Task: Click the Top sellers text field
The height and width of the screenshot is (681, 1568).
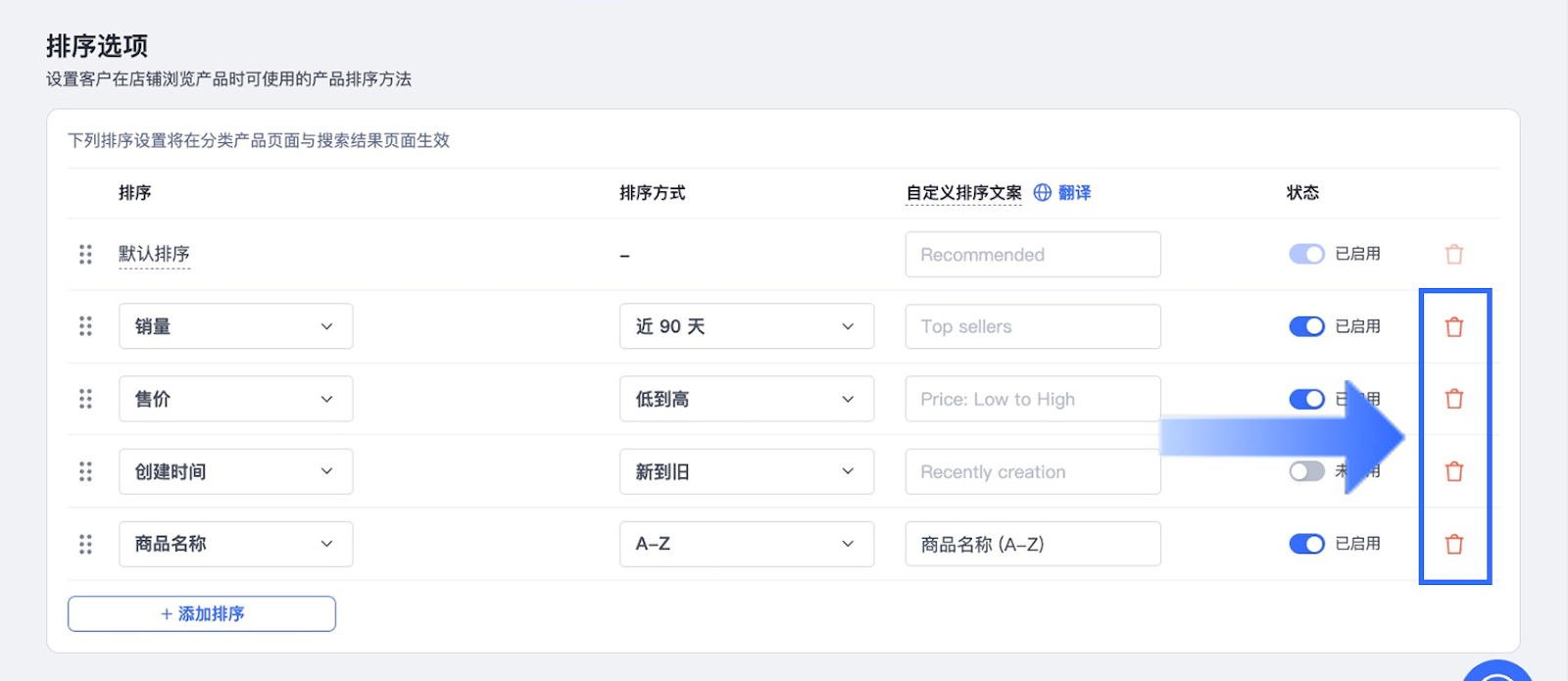Action: click(1032, 326)
